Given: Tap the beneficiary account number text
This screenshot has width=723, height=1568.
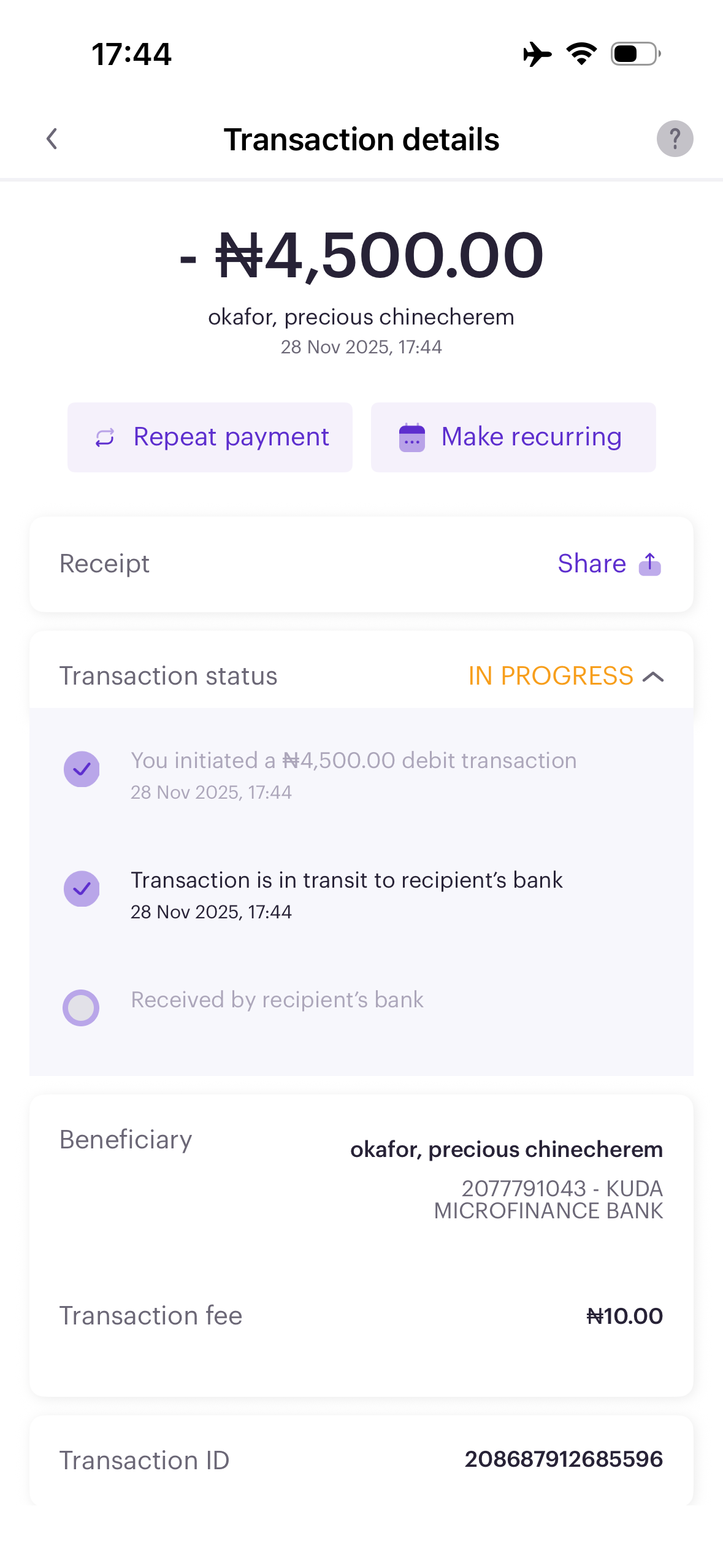Looking at the screenshot, I should pyautogui.click(x=524, y=1188).
